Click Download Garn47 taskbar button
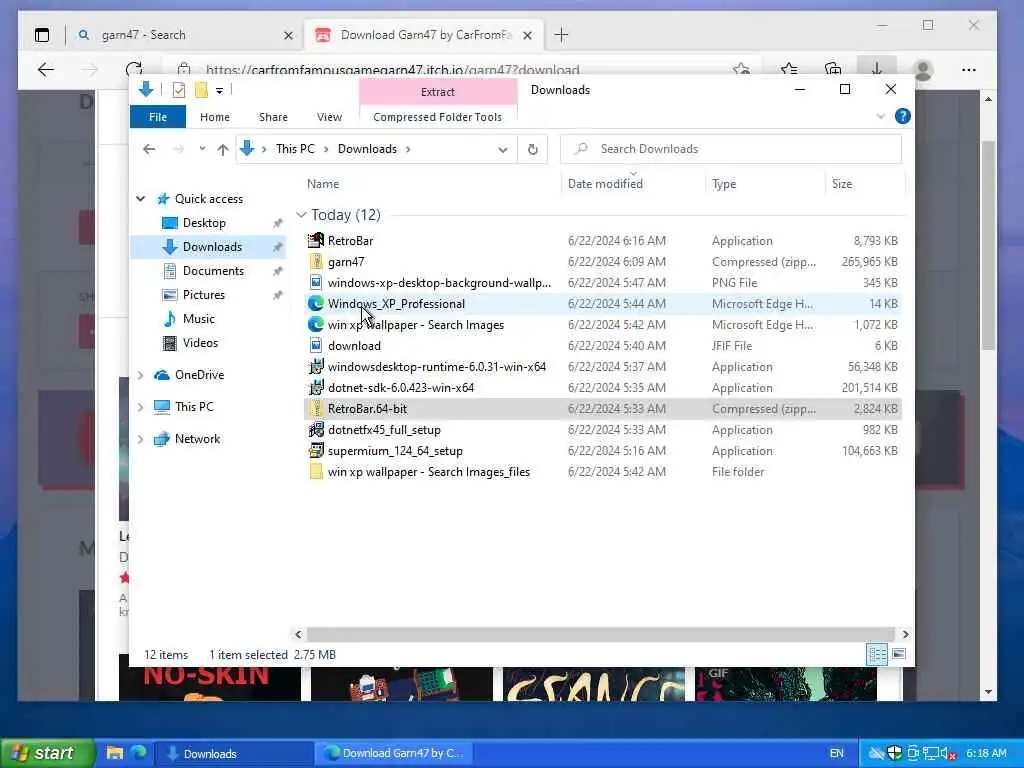 coord(394,754)
